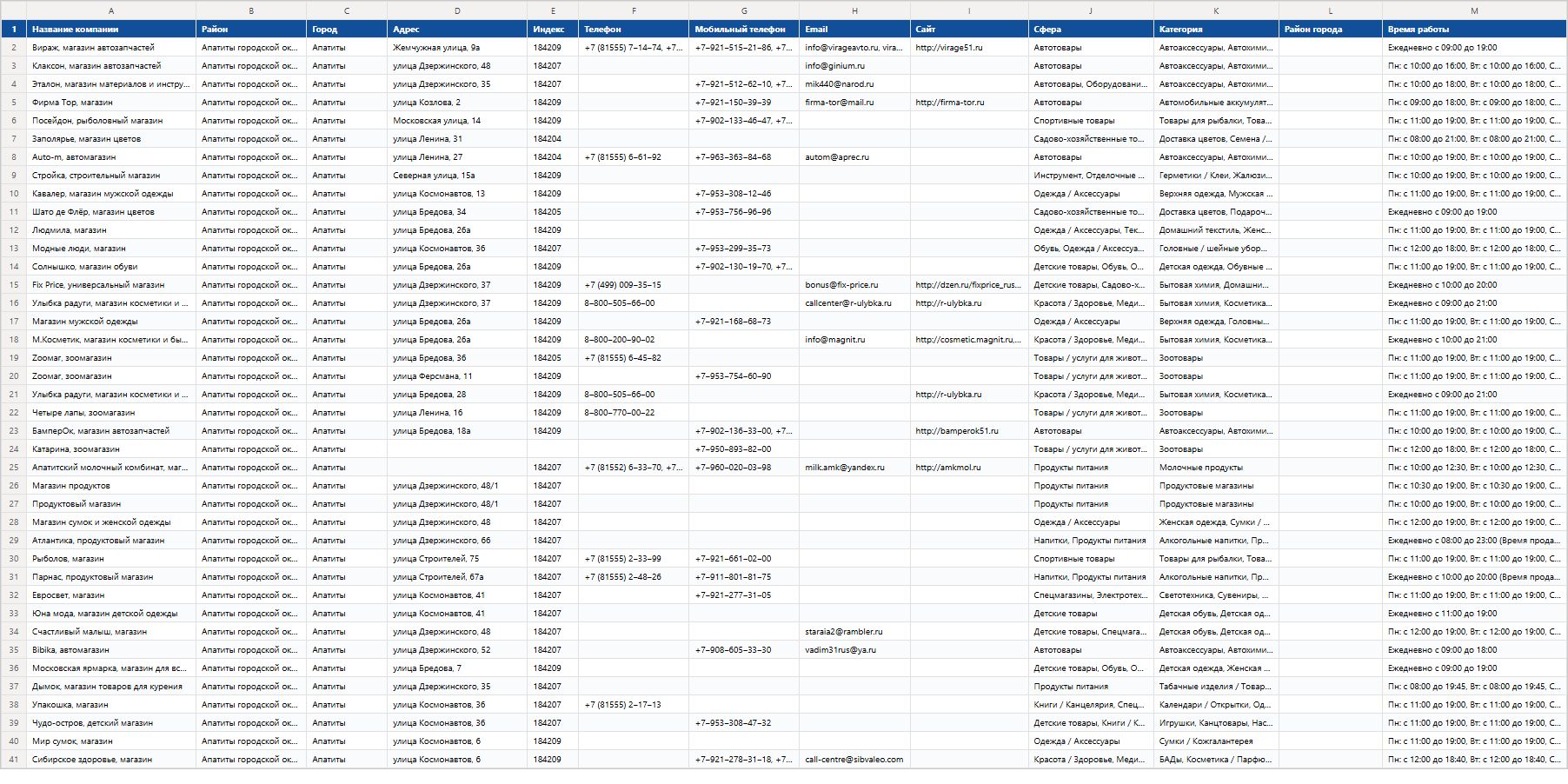The image size is (1568, 784).
Task: Select the 'Bibika, автомагазин' cell
Action: click(111, 650)
